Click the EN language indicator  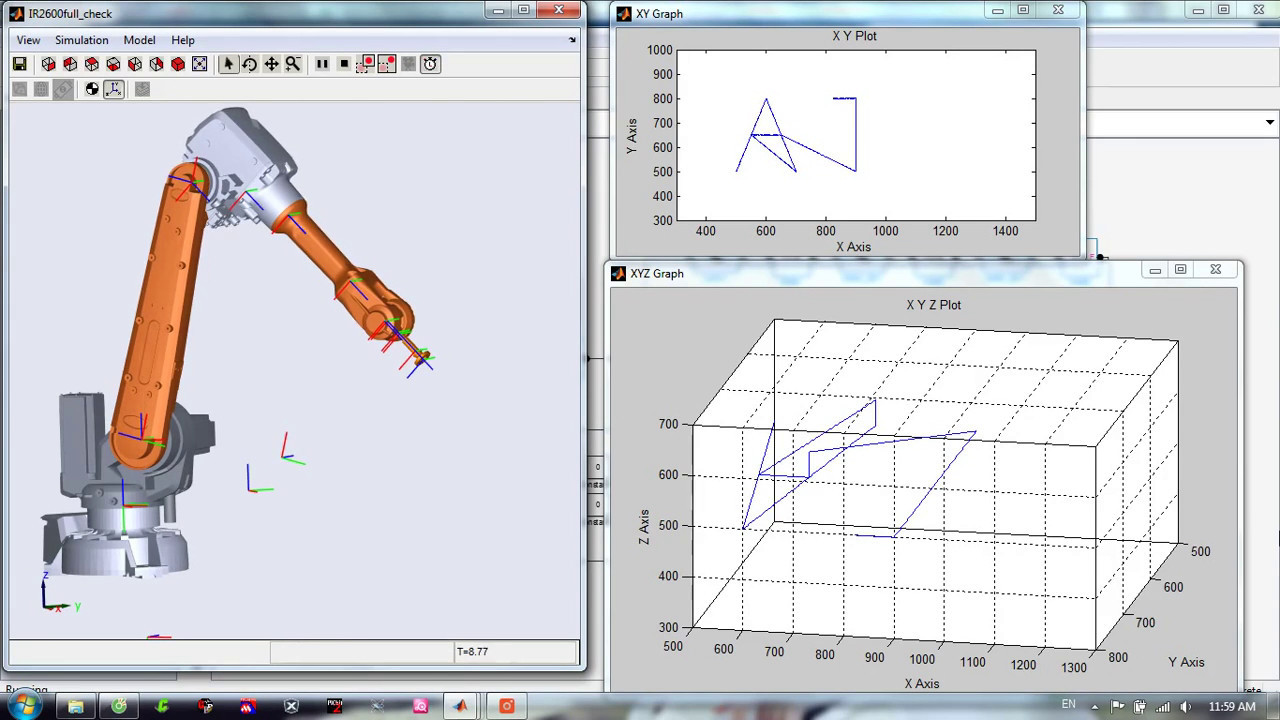(1068, 705)
